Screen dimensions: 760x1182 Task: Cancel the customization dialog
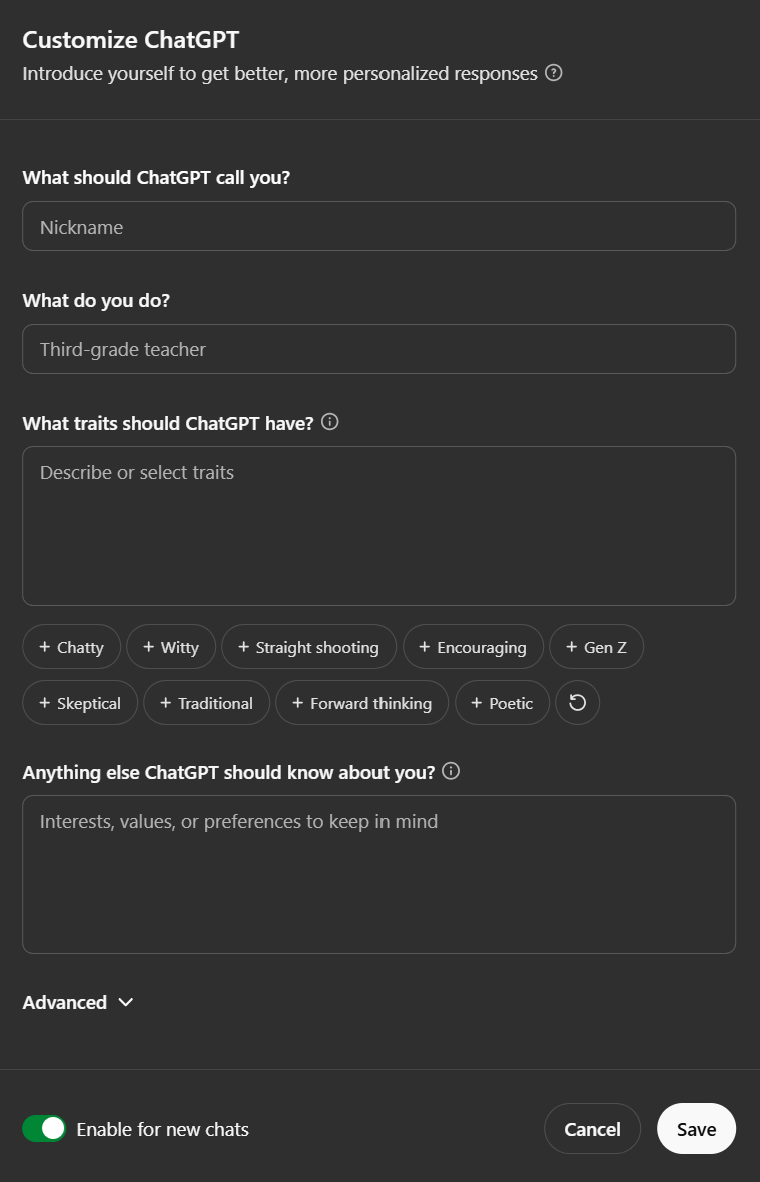pos(592,1129)
